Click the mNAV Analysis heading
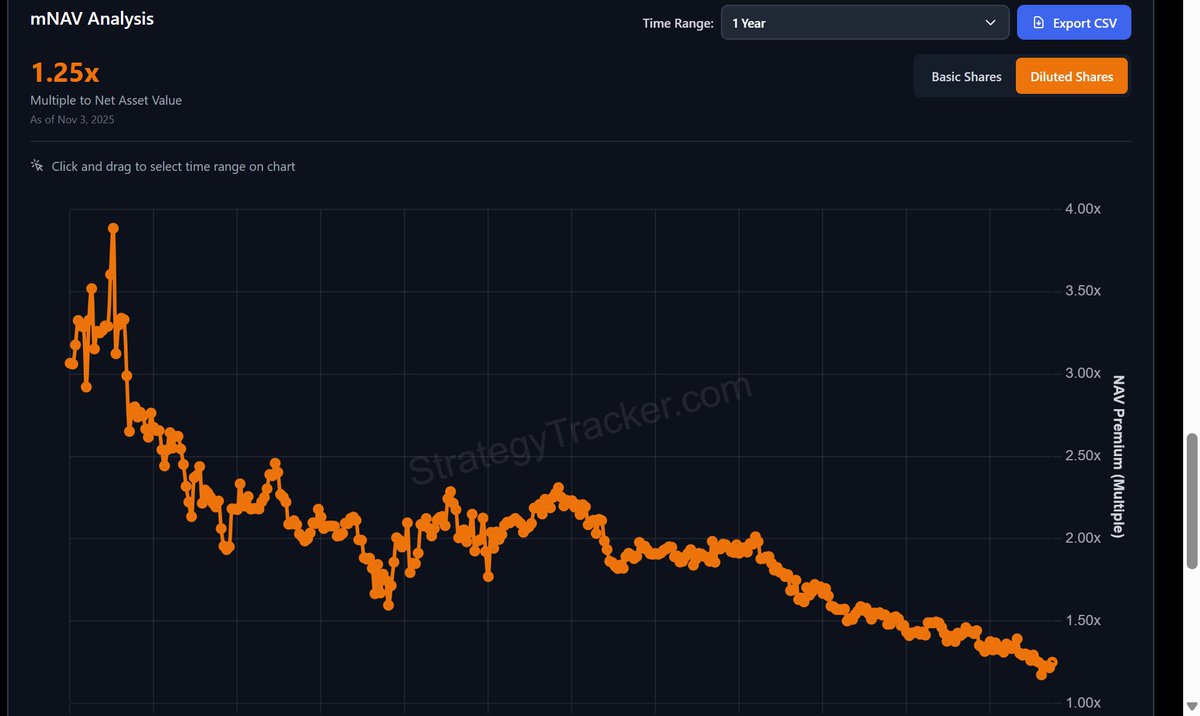 click(92, 18)
